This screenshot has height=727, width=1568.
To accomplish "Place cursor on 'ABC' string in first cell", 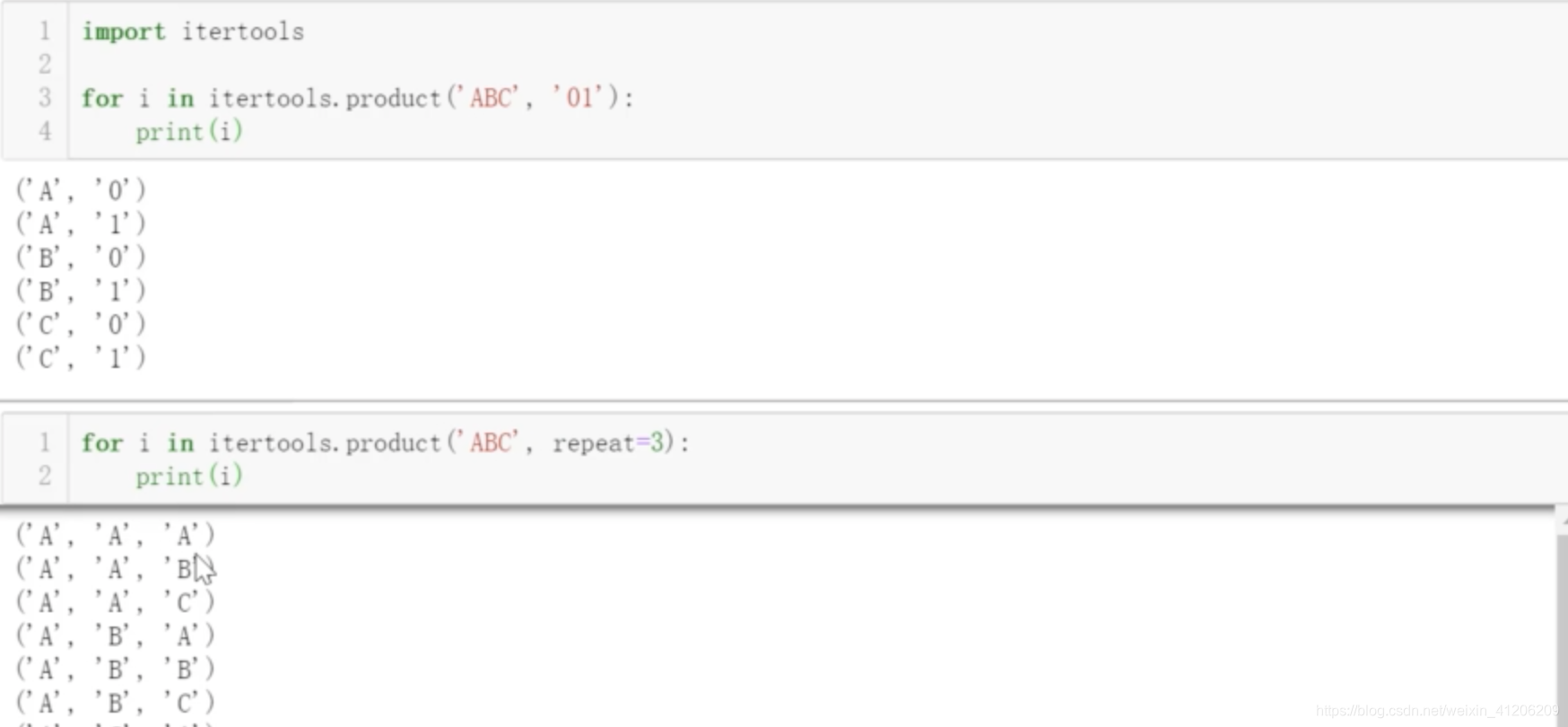I will [489, 97].
